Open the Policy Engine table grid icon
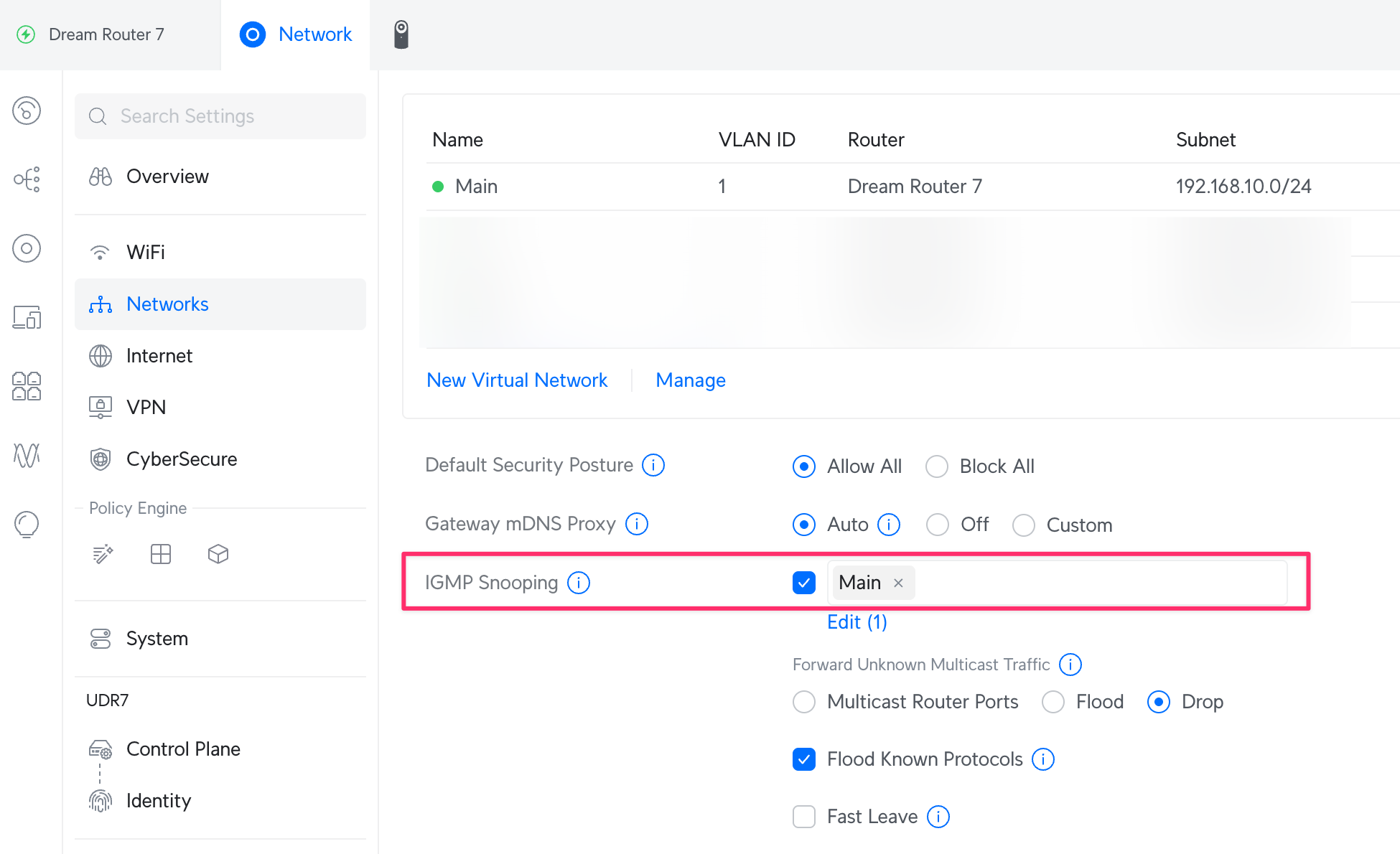 [x=161, y=554]
